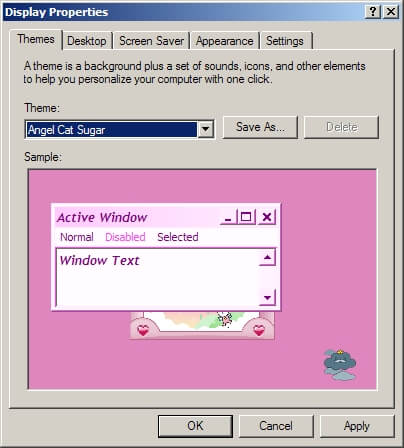
Task: Click the sample scrollbar up arrow
Action: (x=267, y=257)
